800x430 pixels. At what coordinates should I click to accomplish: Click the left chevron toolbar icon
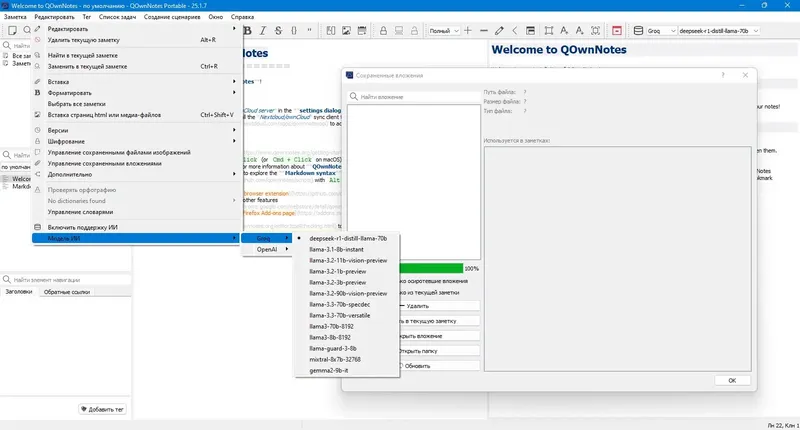(514, 31)
